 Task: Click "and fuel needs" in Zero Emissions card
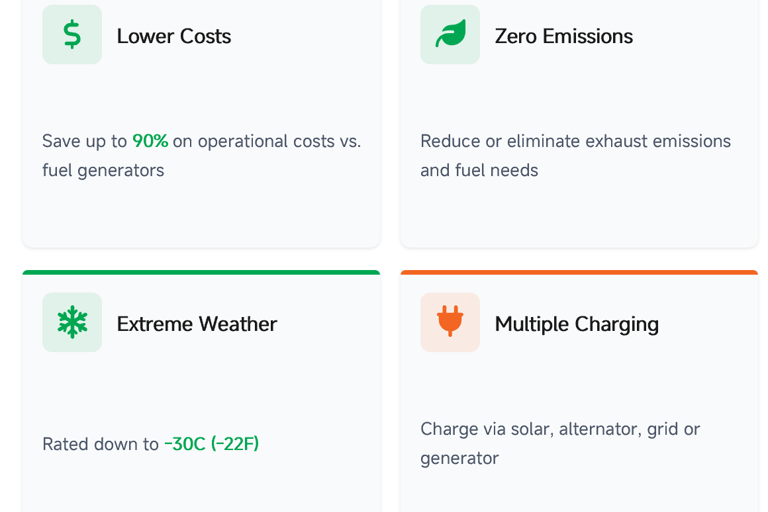pyautogui.click(x=479, y=170)
